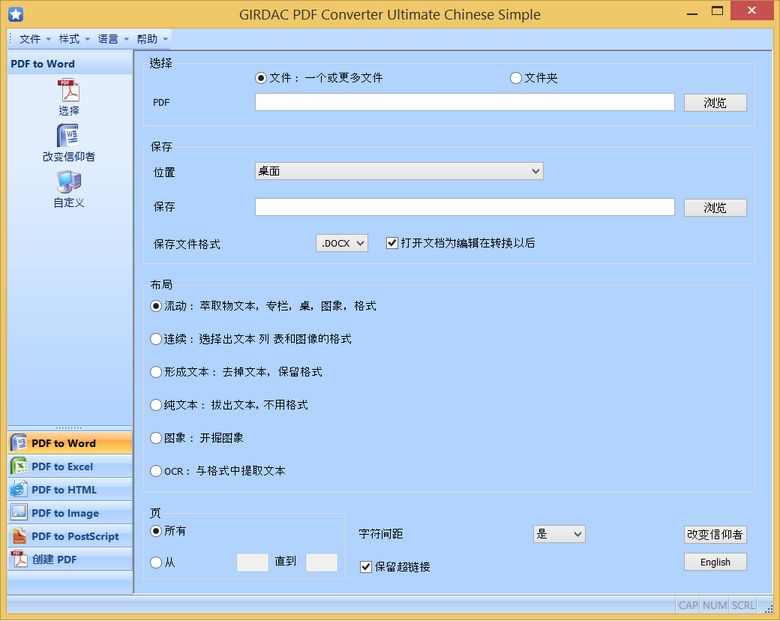Click the PDF to Word panel header

tap(70, 64)
